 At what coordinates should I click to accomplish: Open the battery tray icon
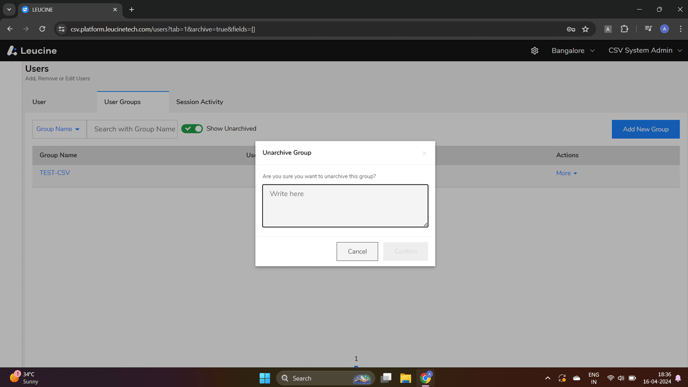[x=632, y=378]
